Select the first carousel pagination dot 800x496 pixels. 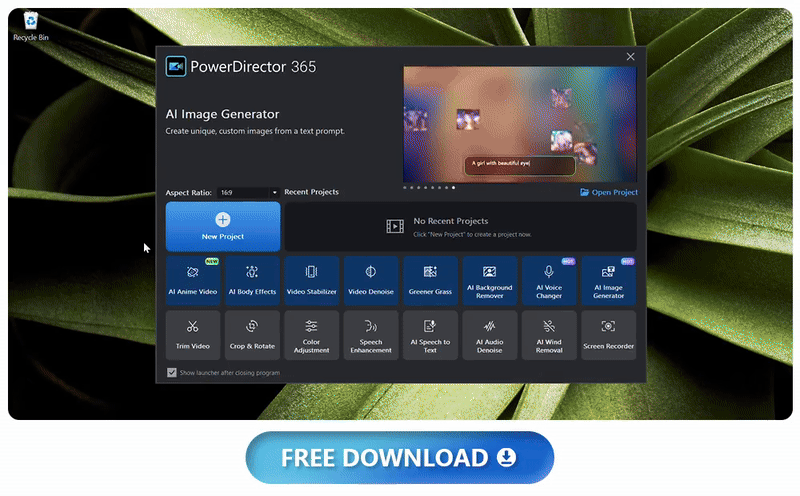click(405, 188)
